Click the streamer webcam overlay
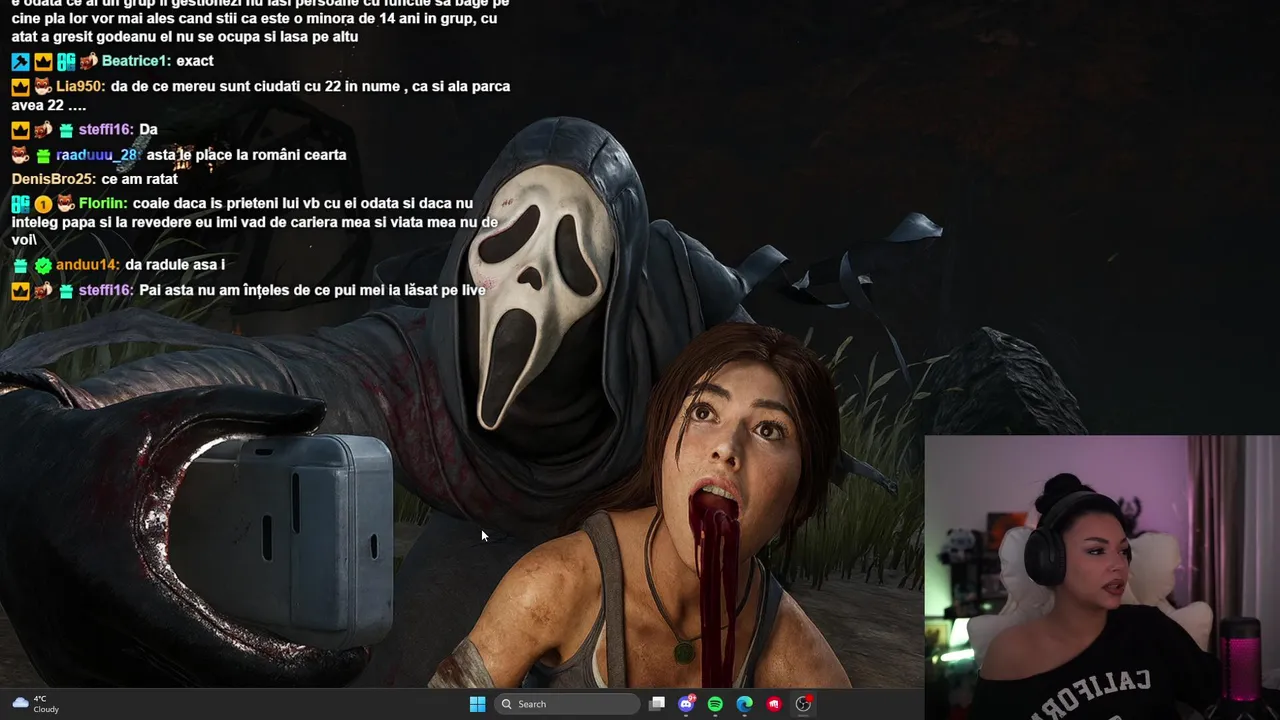This screenshot has height=720, width=1280. click(x=1102, y=577)
